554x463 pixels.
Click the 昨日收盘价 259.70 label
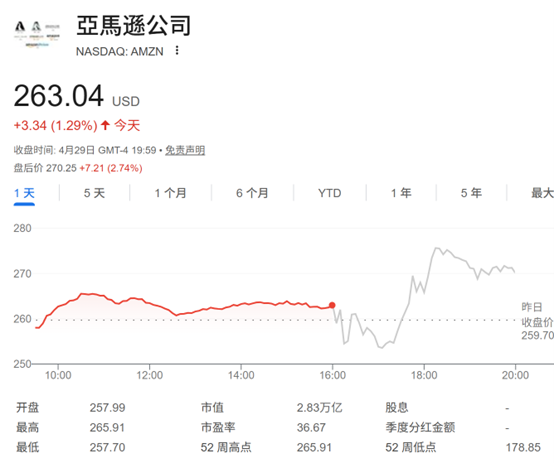pos(537,321)
